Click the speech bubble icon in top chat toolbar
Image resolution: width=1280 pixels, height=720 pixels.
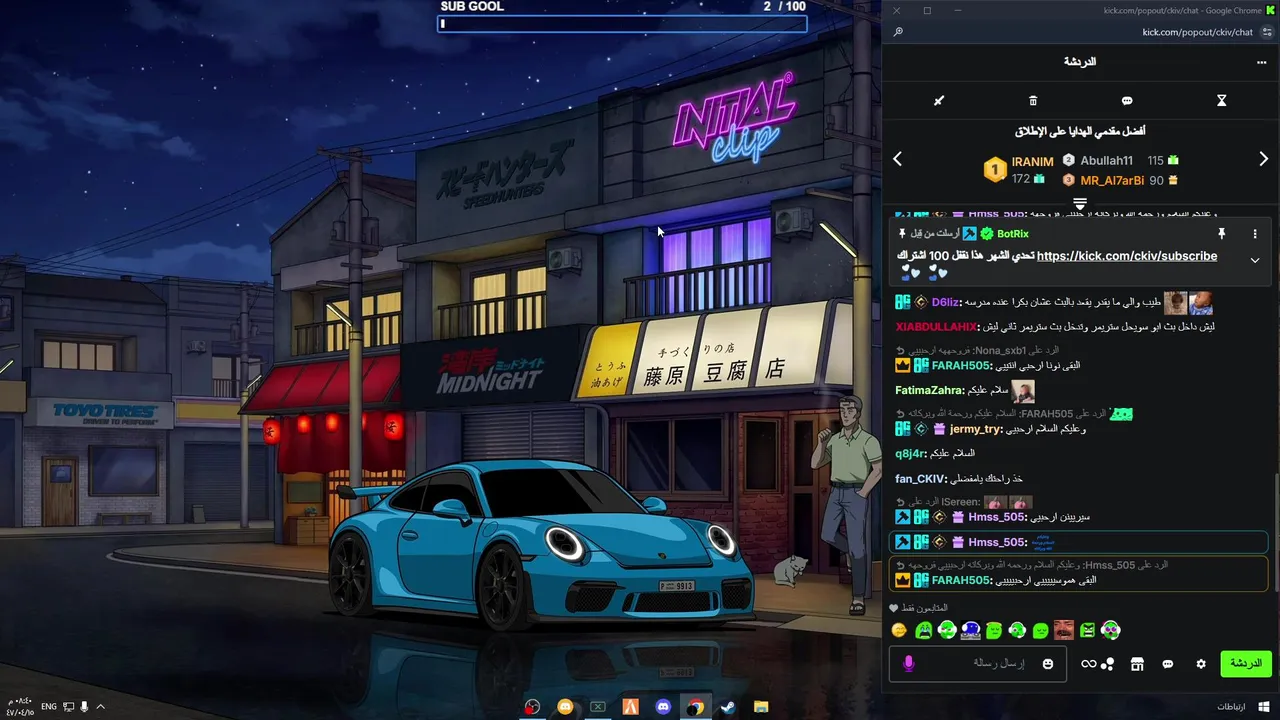tap(1127, 101)
